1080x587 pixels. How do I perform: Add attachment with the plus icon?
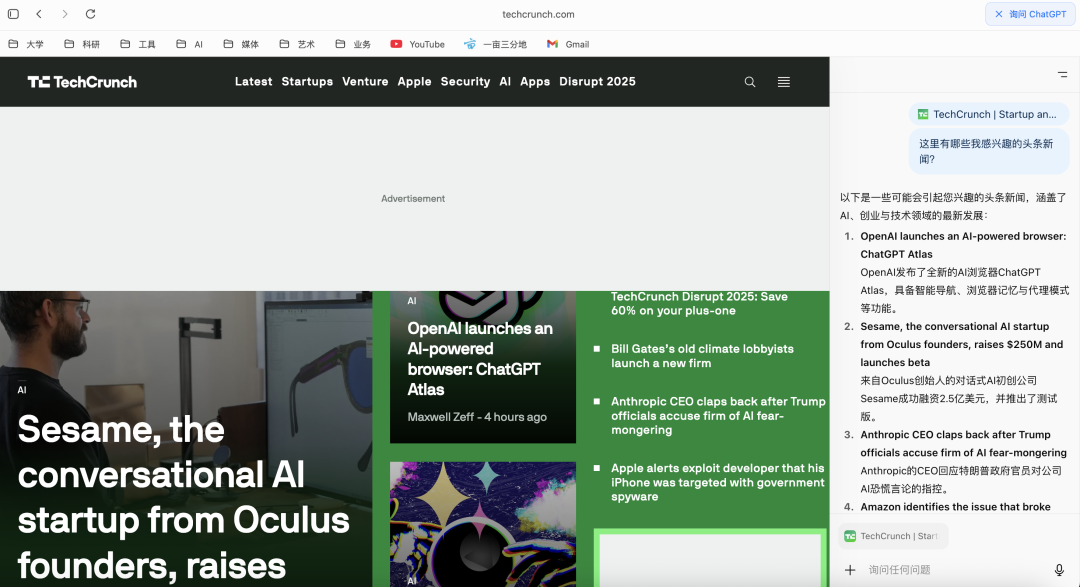click(851, 570)
